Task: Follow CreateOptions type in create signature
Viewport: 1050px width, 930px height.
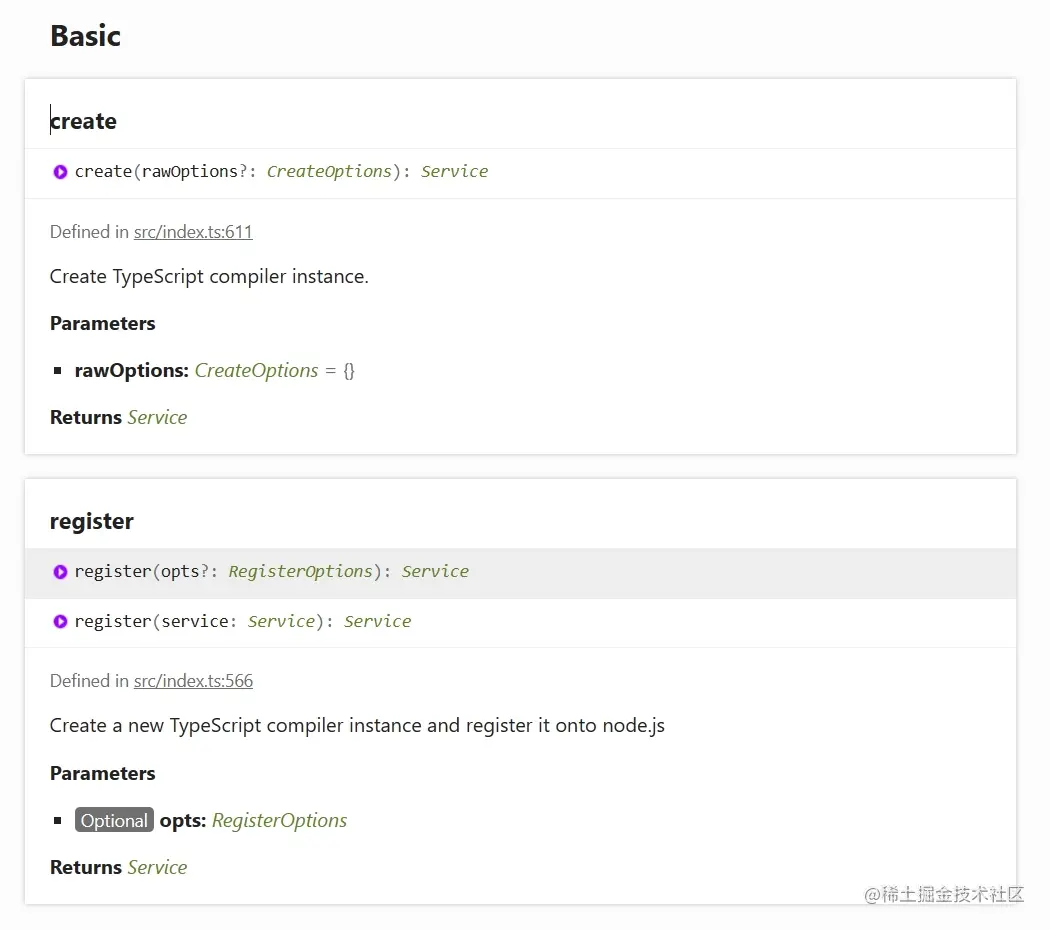Action: (x=329, y=171)
